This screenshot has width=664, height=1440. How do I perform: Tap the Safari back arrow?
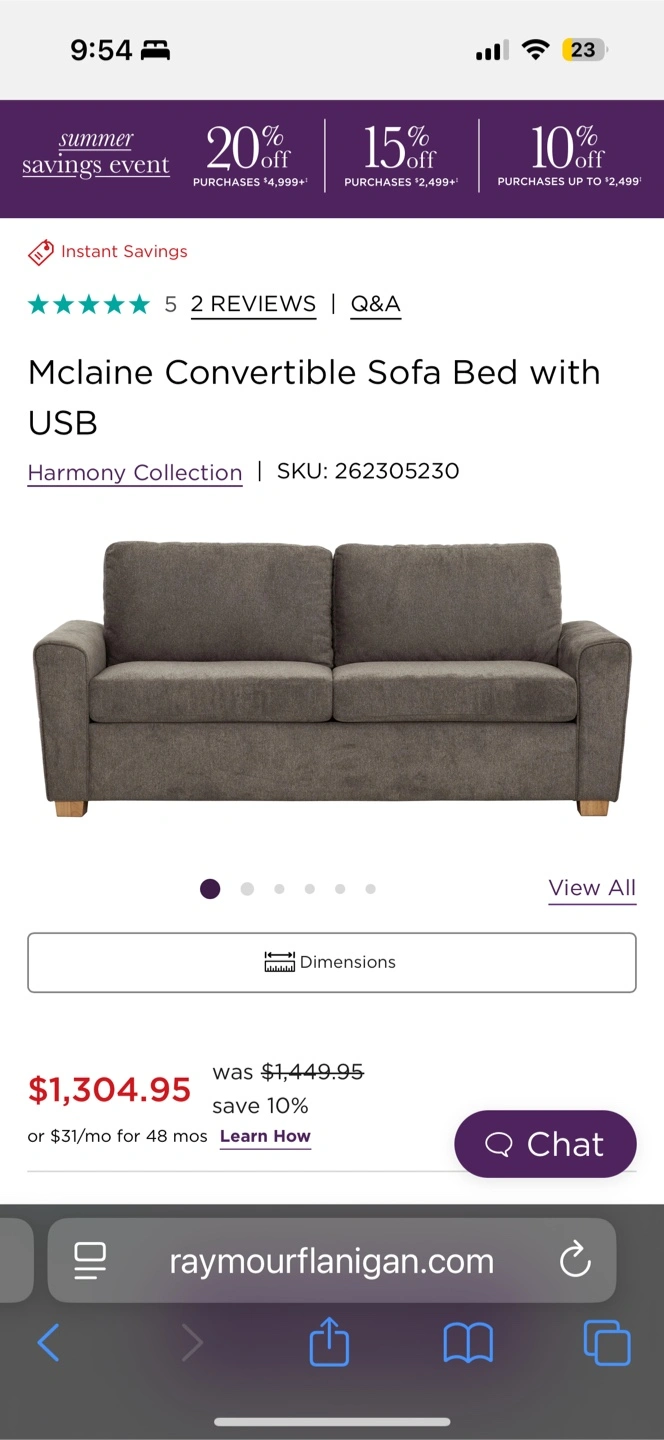[48, 1342]
